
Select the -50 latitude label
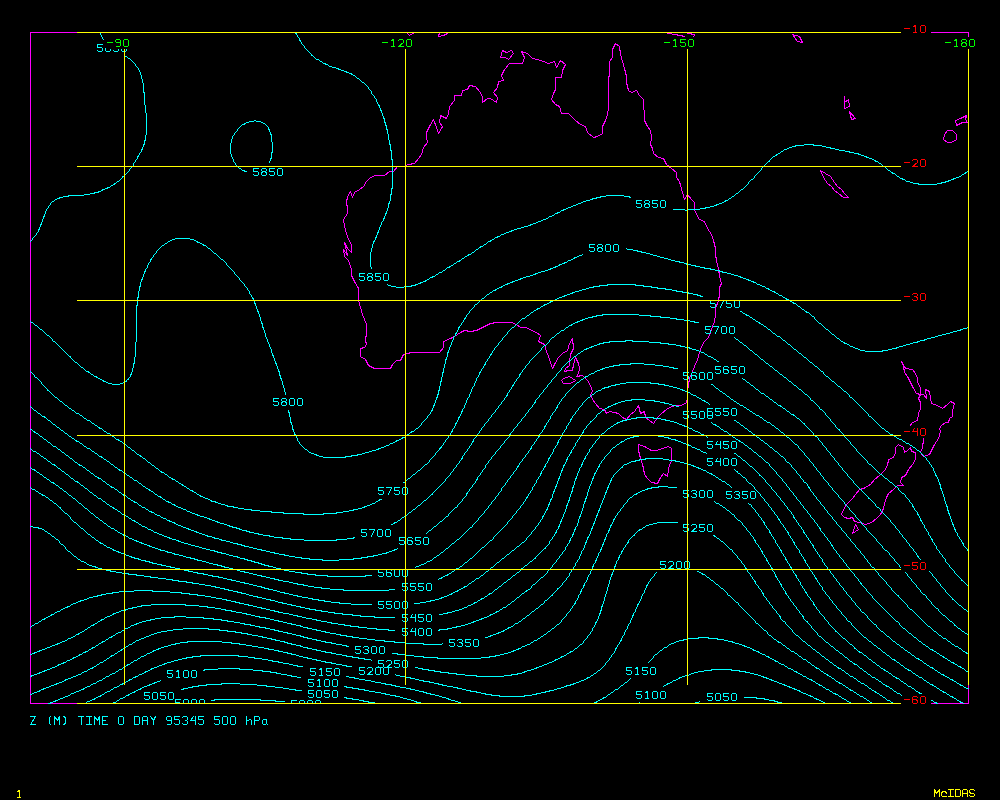914,567
